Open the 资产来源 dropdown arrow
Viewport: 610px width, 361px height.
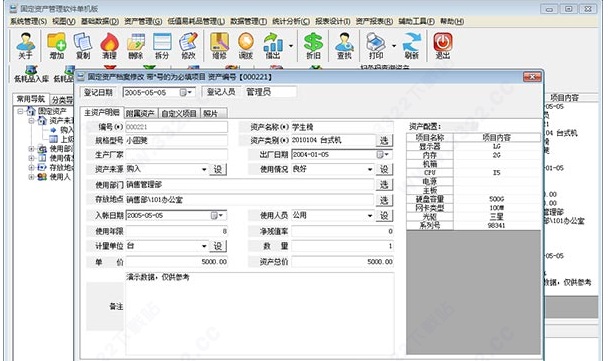(x=204, y=169)
